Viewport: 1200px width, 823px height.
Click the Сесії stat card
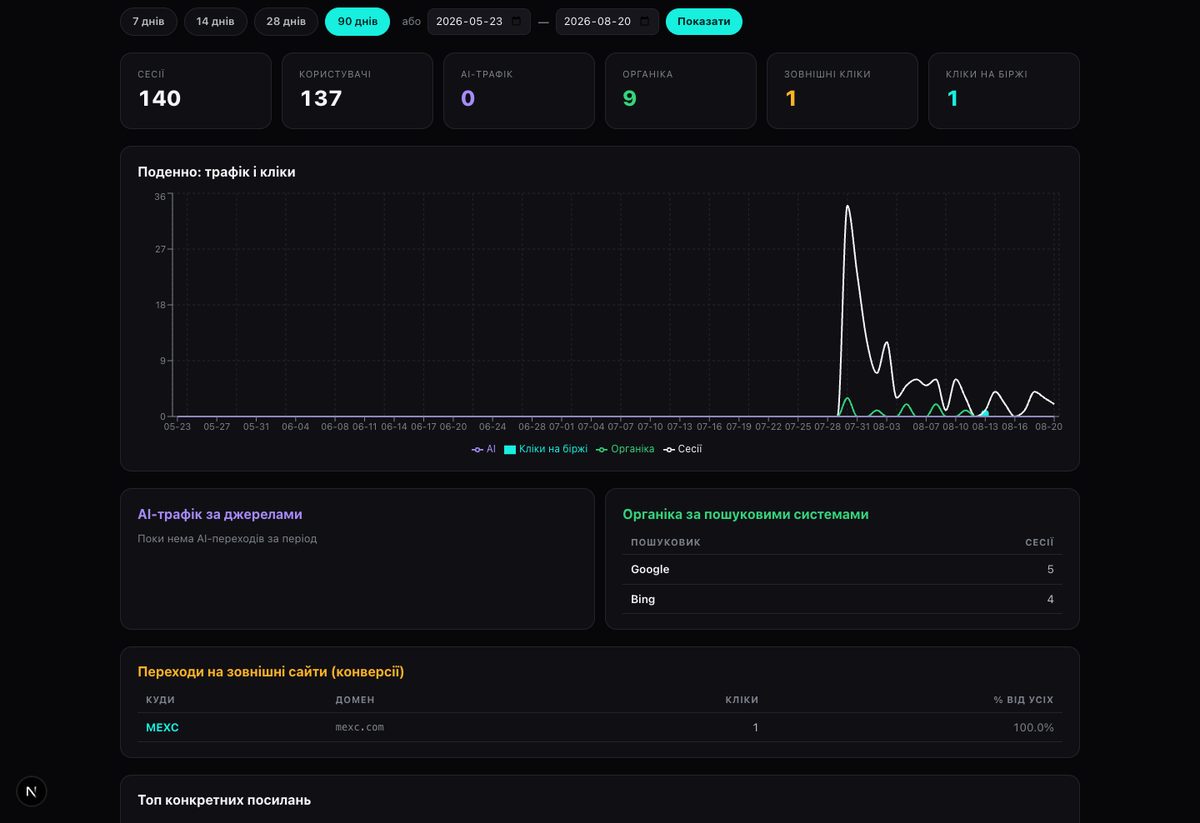(196, 90)
